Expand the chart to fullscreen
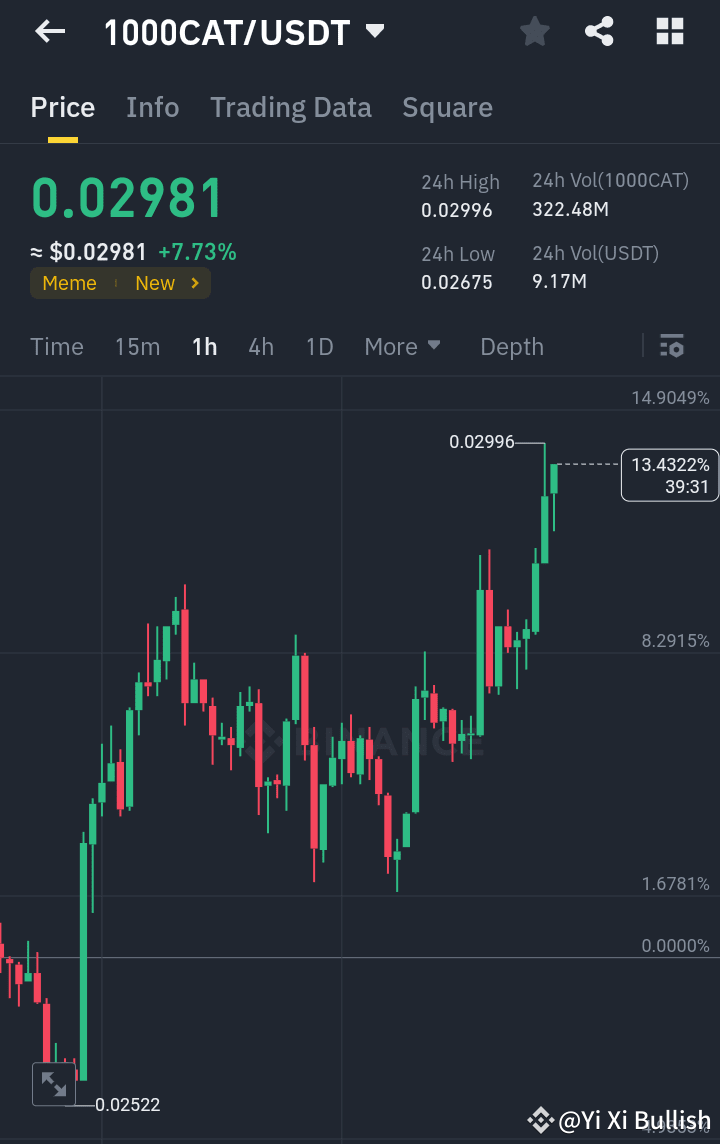The width and height of the screenshot is (720, 1144). click(x=53, y=1084)
